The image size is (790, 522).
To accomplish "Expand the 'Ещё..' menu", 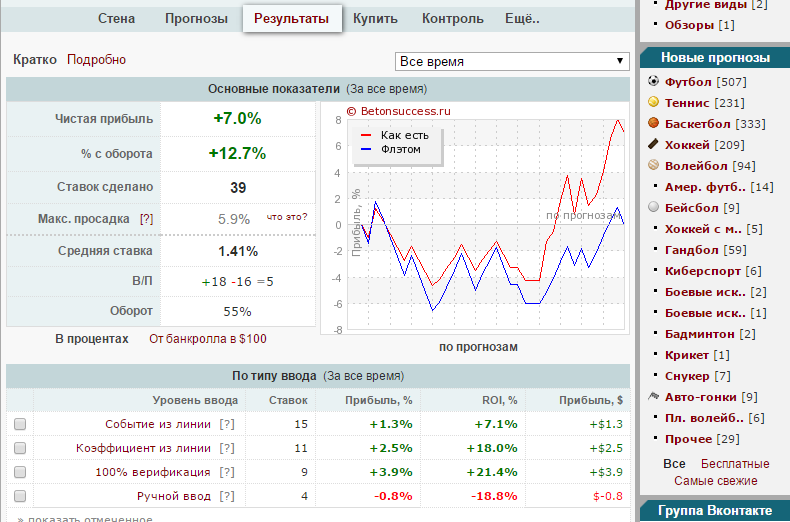I will [x=522, y=19].
